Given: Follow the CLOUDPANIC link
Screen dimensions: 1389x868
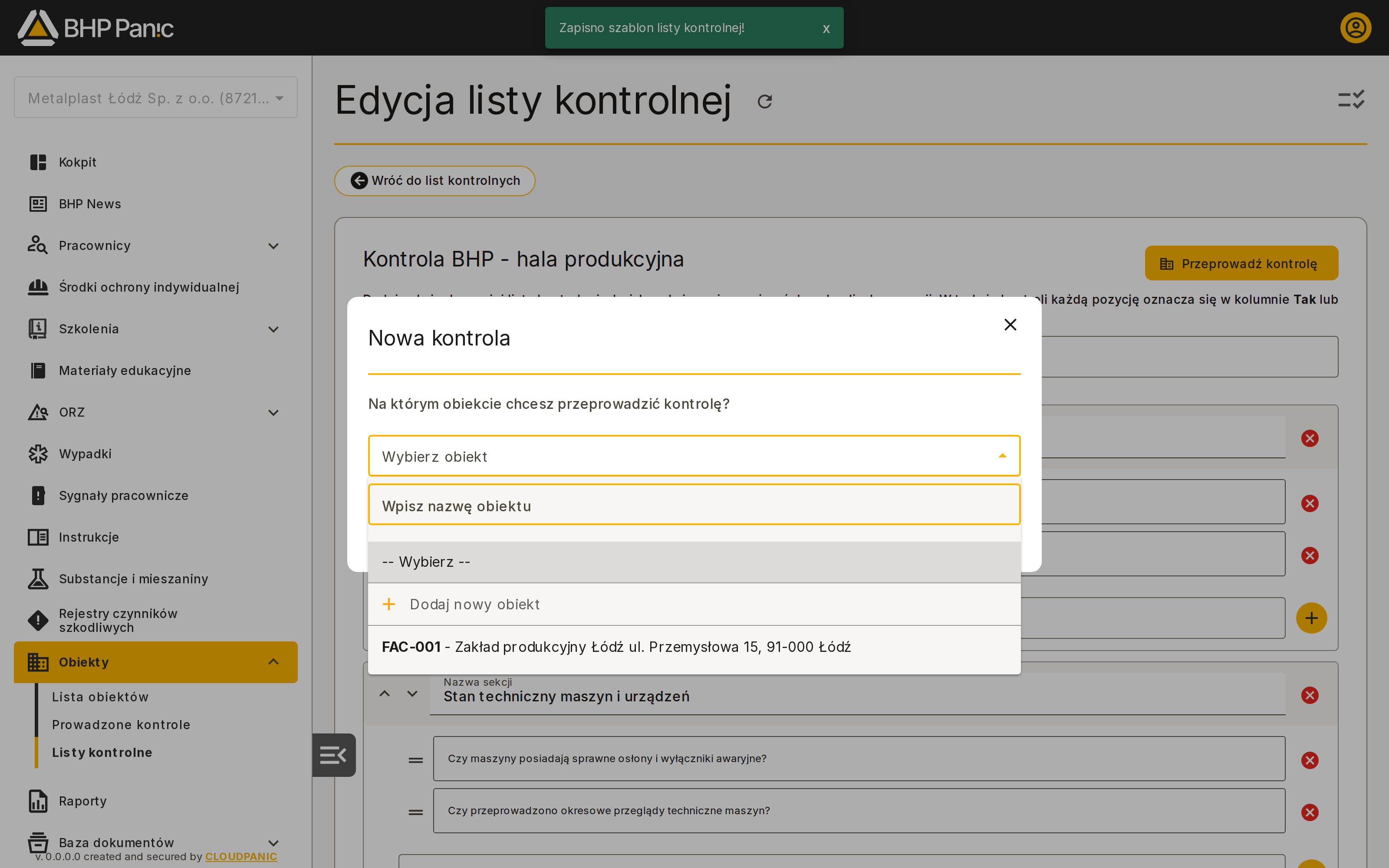Looking at the screenshot, I should pyautogui.click(x=241, y=857).
